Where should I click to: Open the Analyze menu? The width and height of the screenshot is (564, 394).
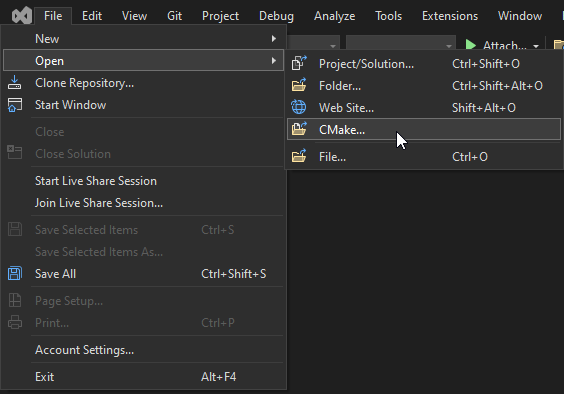point(334,16)
